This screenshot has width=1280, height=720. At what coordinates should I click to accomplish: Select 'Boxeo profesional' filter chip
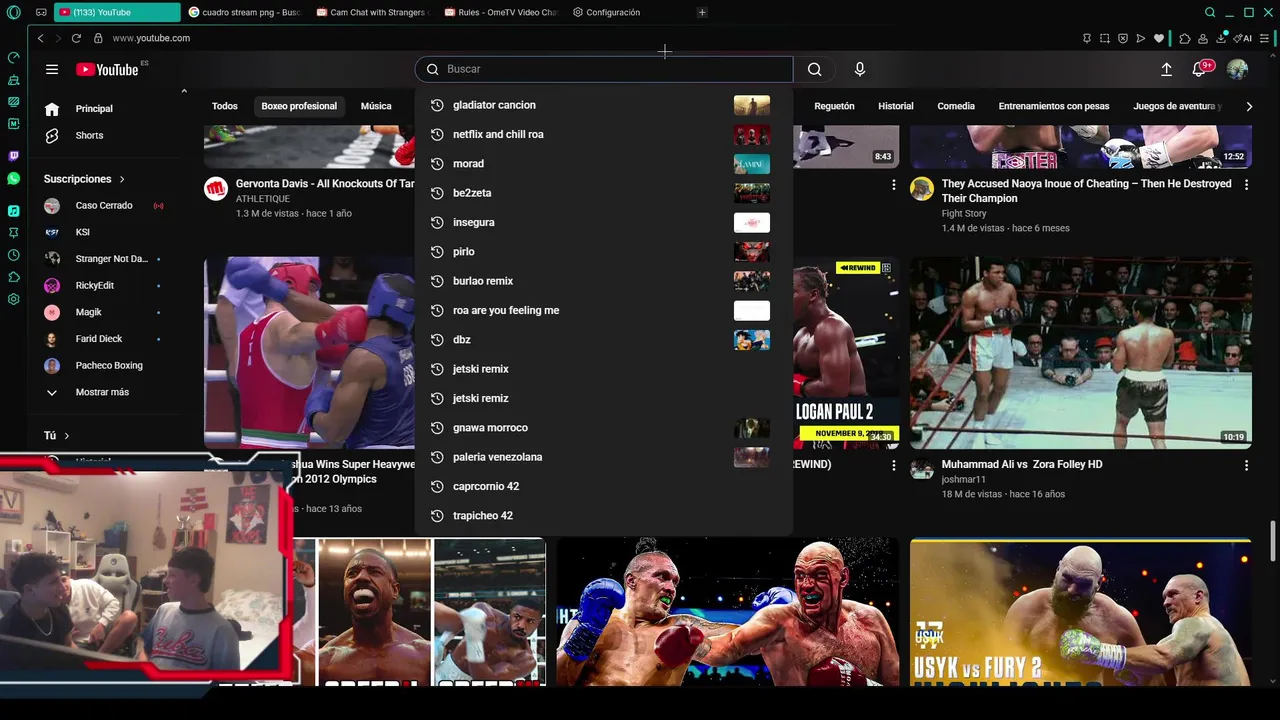point(299,106)
